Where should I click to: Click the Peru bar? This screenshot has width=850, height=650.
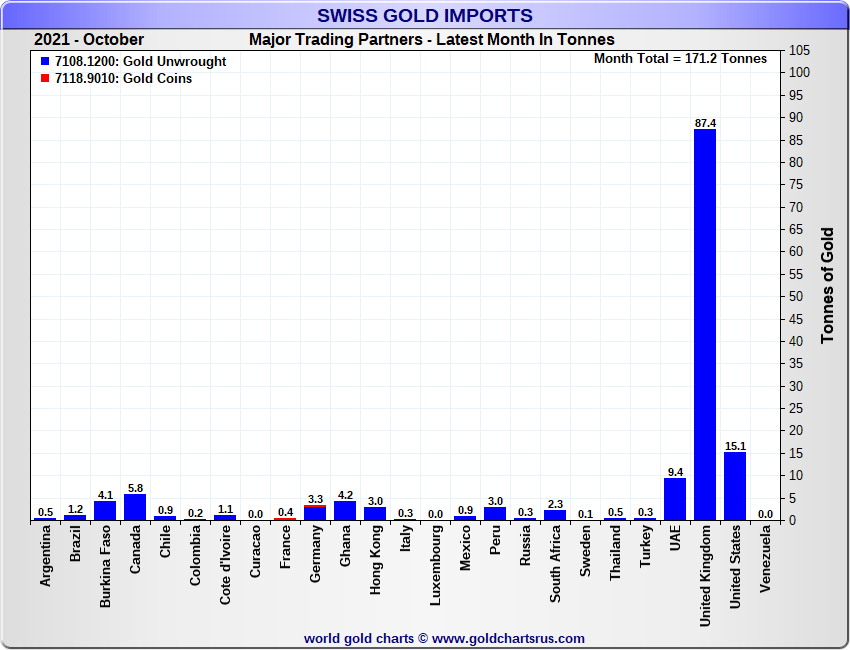(x=495, y=514)
